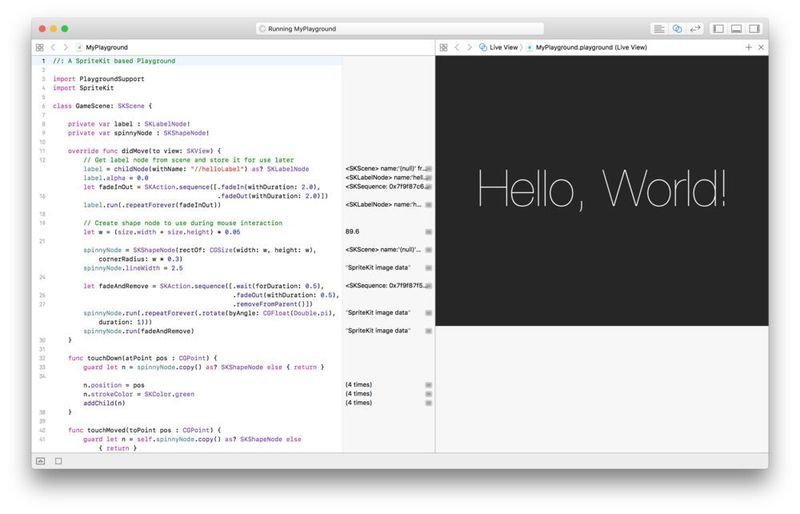
Task: Add a new assistant editor with plus
Action: 748,47
